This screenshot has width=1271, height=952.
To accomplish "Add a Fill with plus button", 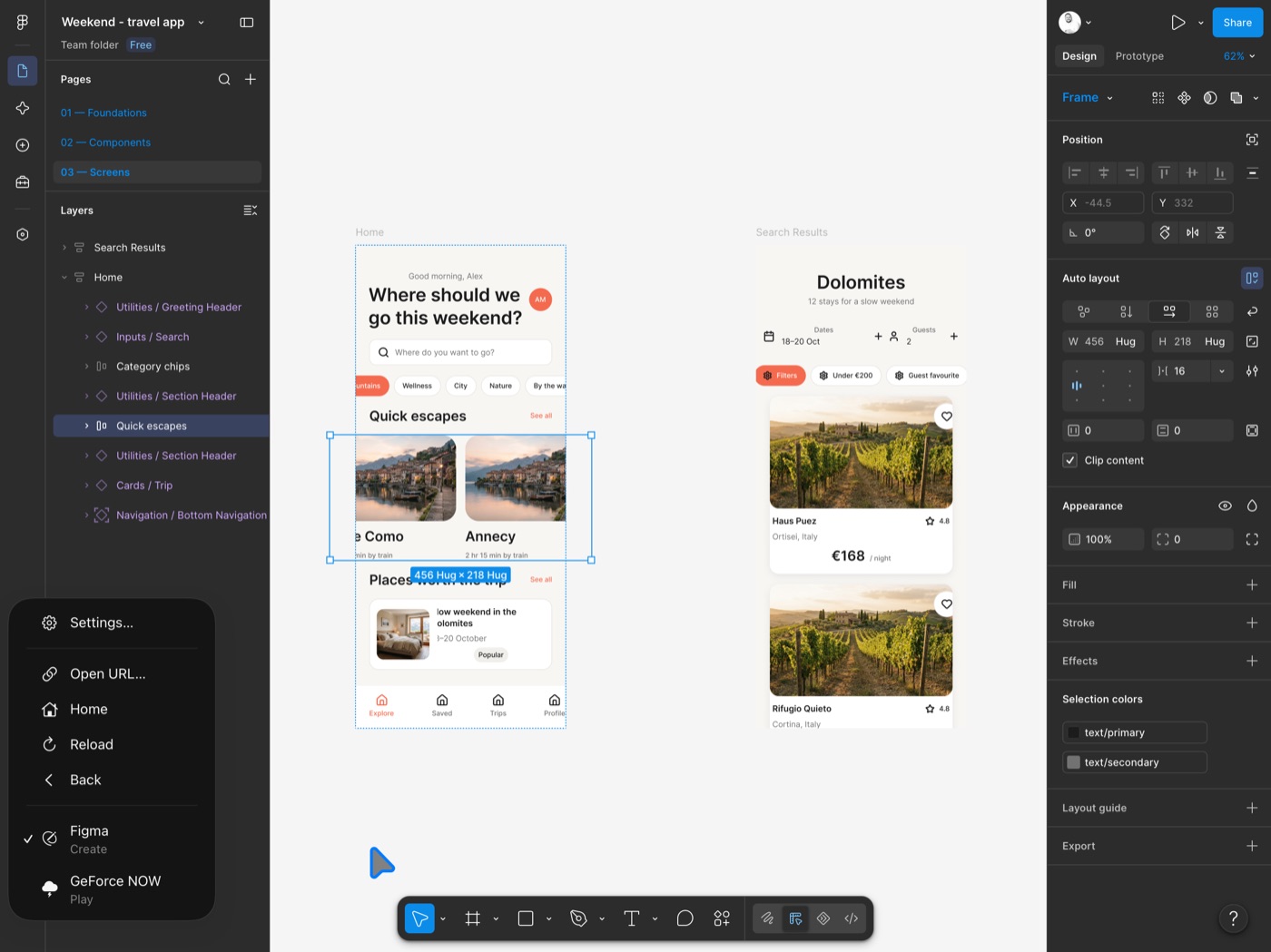I will (1252, 585).
